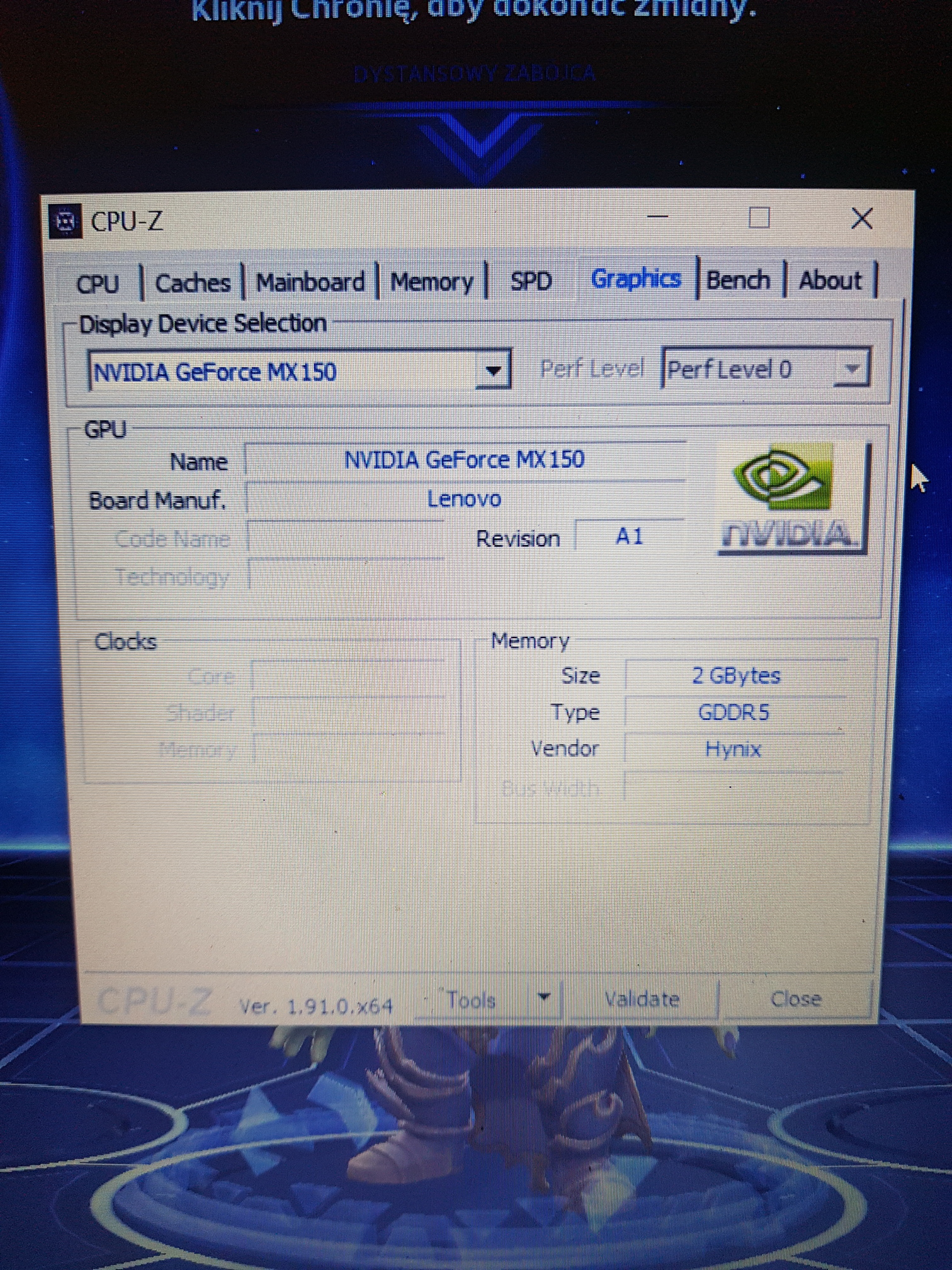The width and height of the screenshot is (952, 1270).
Task: Click the GPU Name field
Action: 465,460
